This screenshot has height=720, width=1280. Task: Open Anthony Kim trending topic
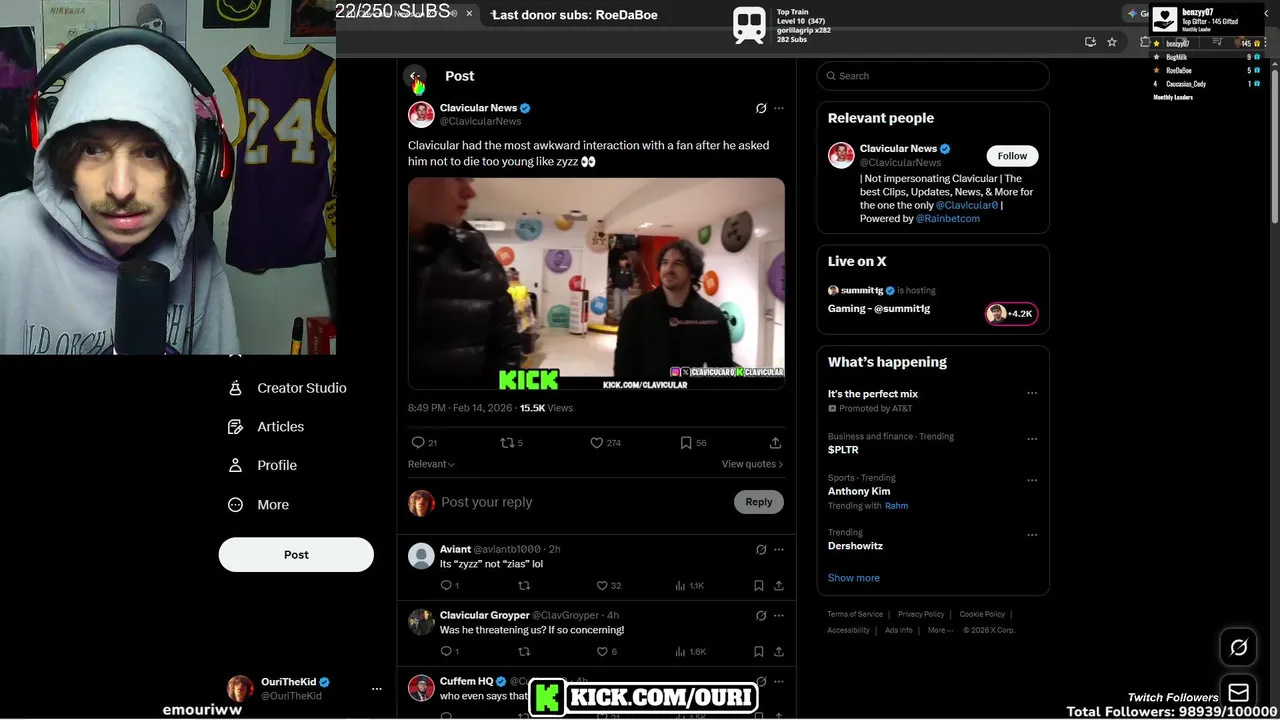(859, 491)
